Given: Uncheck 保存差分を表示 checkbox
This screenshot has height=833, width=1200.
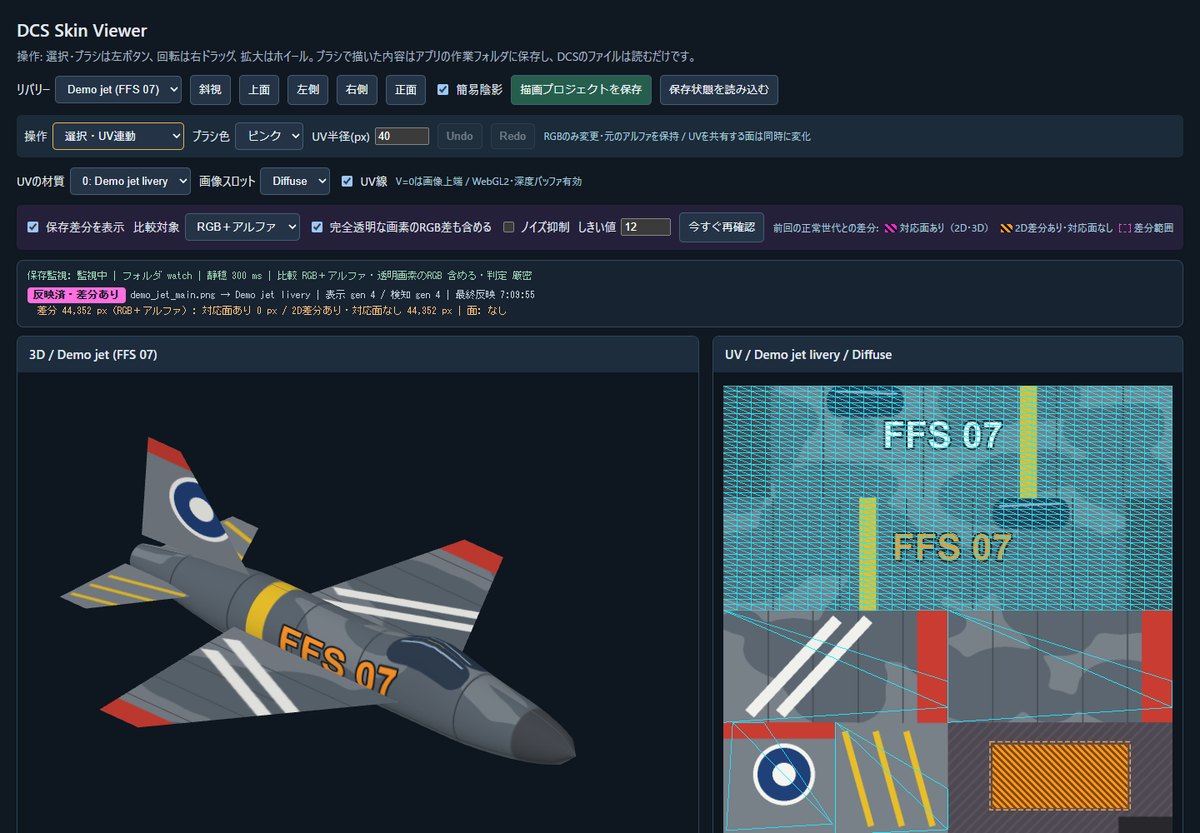Looking at the screenshot, I should pyautogui.click(x=33, y=227).
